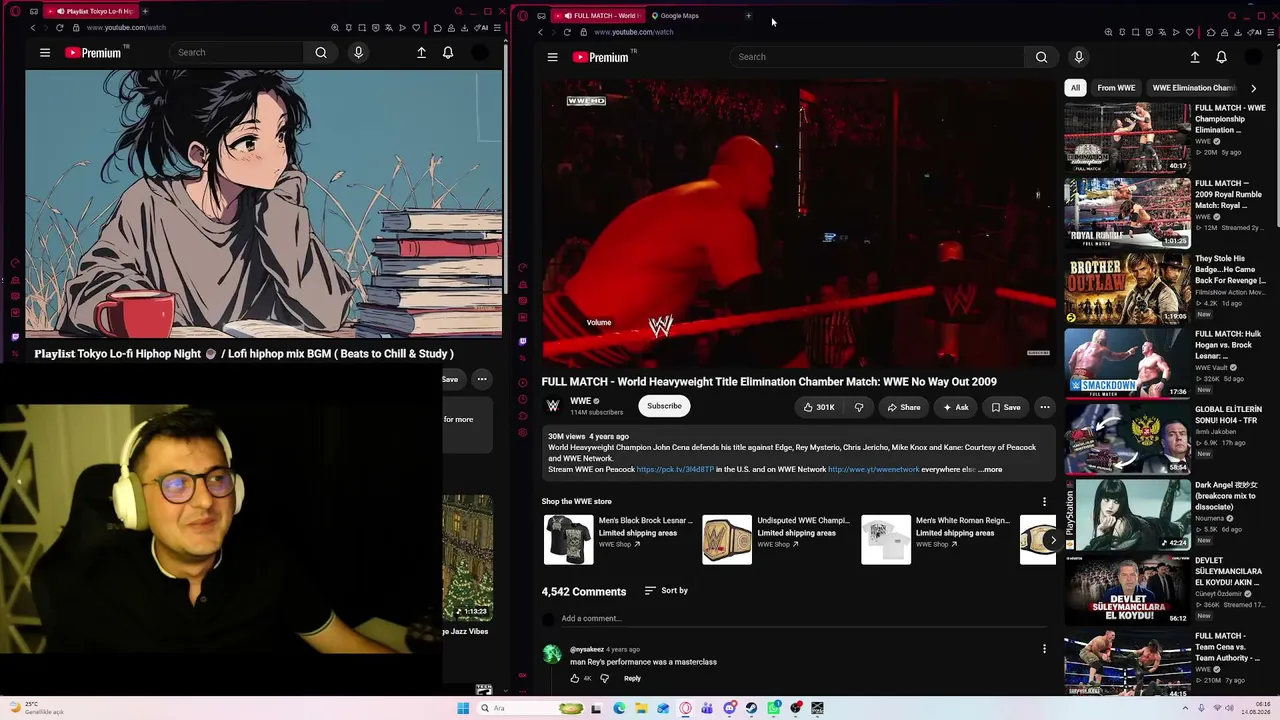
Task: Reload the WWE video page
Action: pyautogui.click(x=567, y=32)
